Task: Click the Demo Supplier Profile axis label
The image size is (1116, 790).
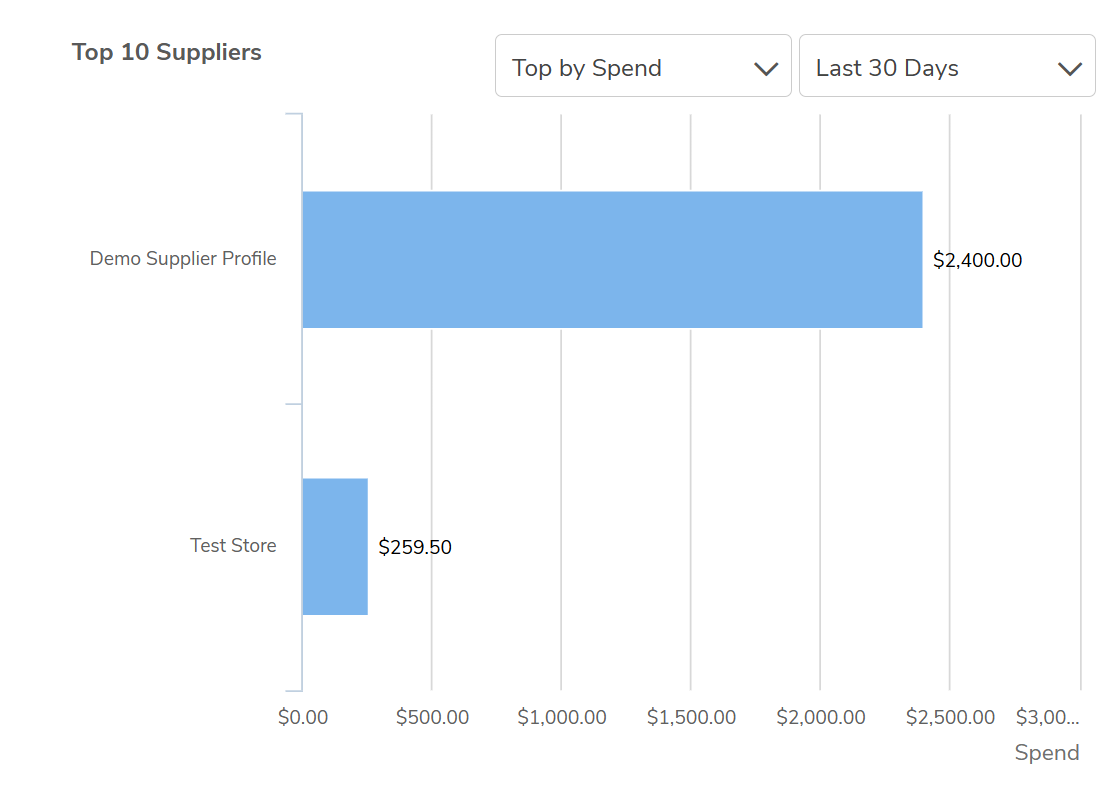Action: point(183,259)
